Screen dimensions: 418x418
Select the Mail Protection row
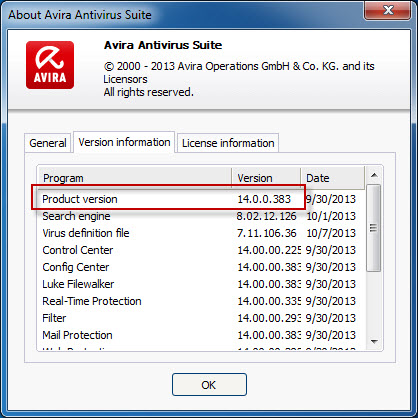point(202,335)
